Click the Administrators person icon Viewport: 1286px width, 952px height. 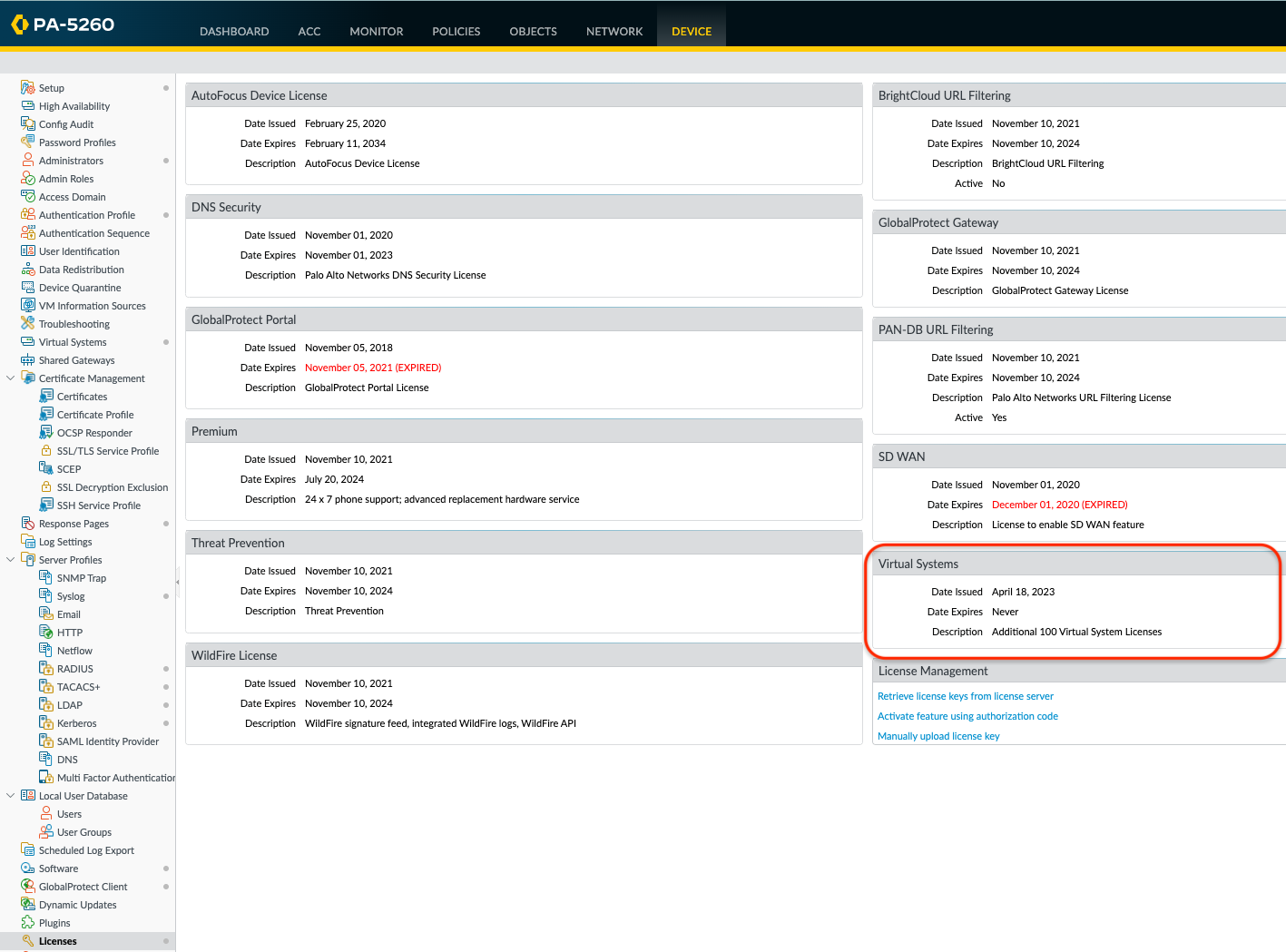pyautogui.click(x=28, y=161)
